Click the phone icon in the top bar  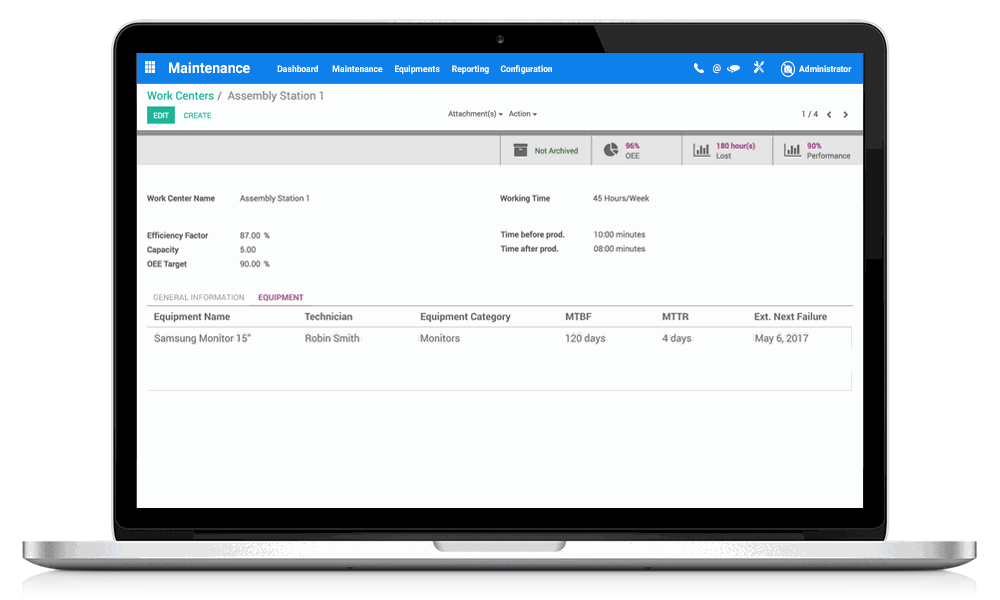(698, 68)
